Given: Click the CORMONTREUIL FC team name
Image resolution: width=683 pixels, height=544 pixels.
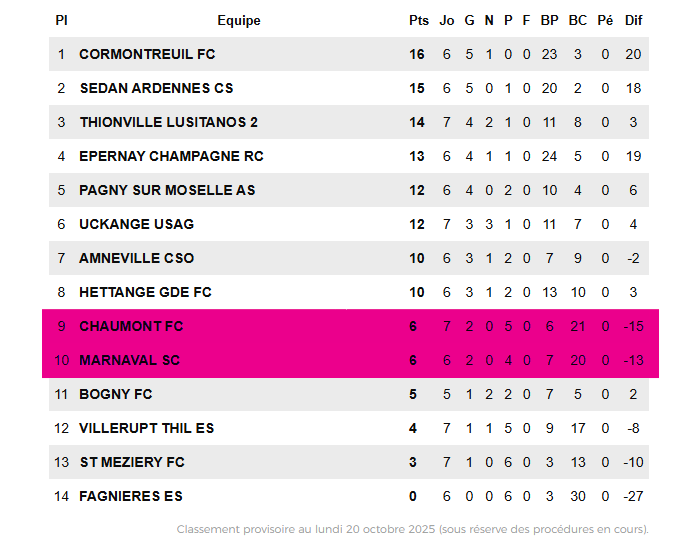Looking at the screenshot, I should pyautogui.click(x=147, y=54).
